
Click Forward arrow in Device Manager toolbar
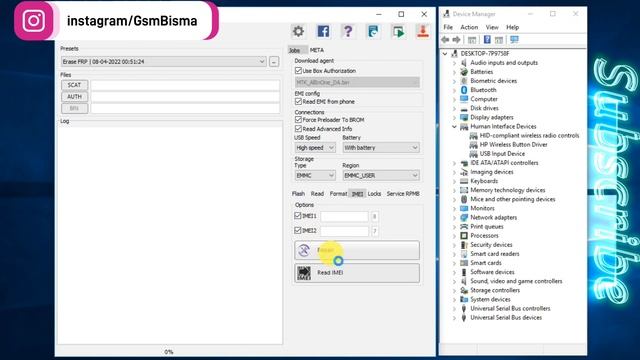[457, 40]
